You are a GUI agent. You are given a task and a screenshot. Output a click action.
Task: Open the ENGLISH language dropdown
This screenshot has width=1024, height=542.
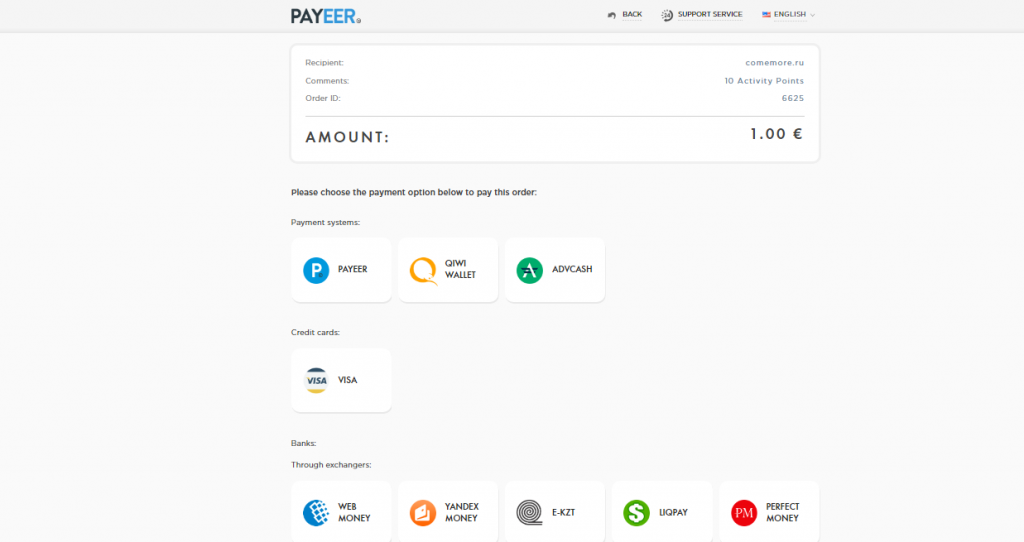click(790, 14)
